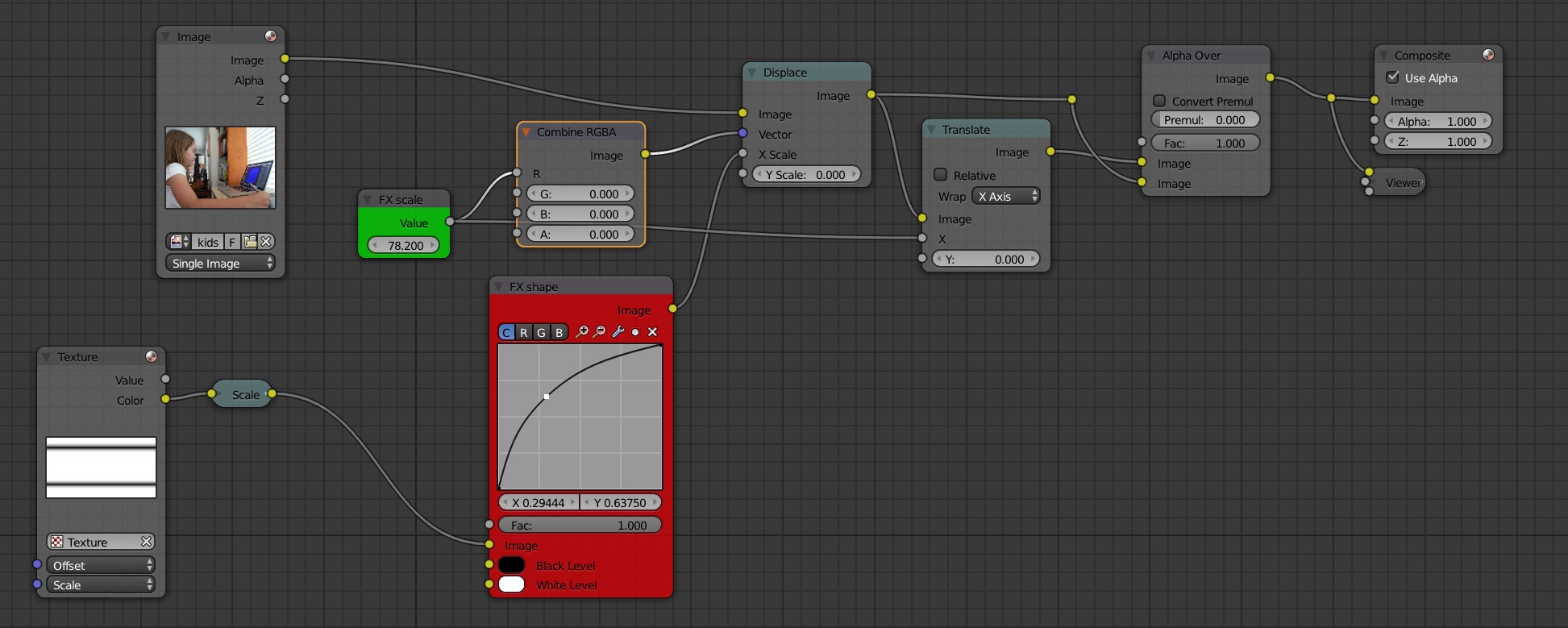Viewport: 1568px width, 628px height.
Task: Click Y Scale field in Displace node
Action: pyautogui.click(x=806, y=174)
